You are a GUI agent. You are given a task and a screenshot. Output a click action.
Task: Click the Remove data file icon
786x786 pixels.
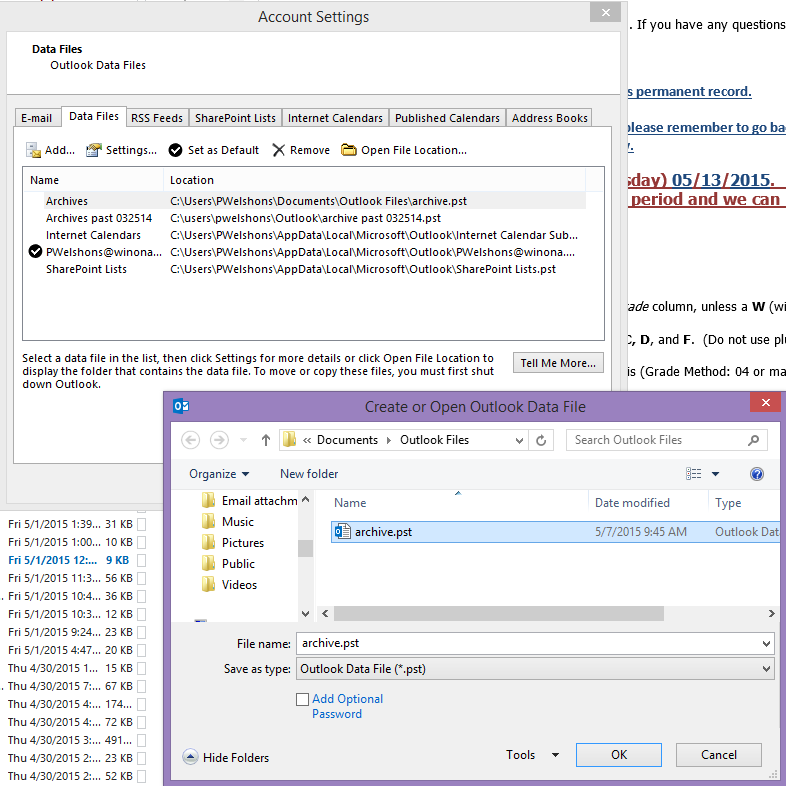[279, 150]
